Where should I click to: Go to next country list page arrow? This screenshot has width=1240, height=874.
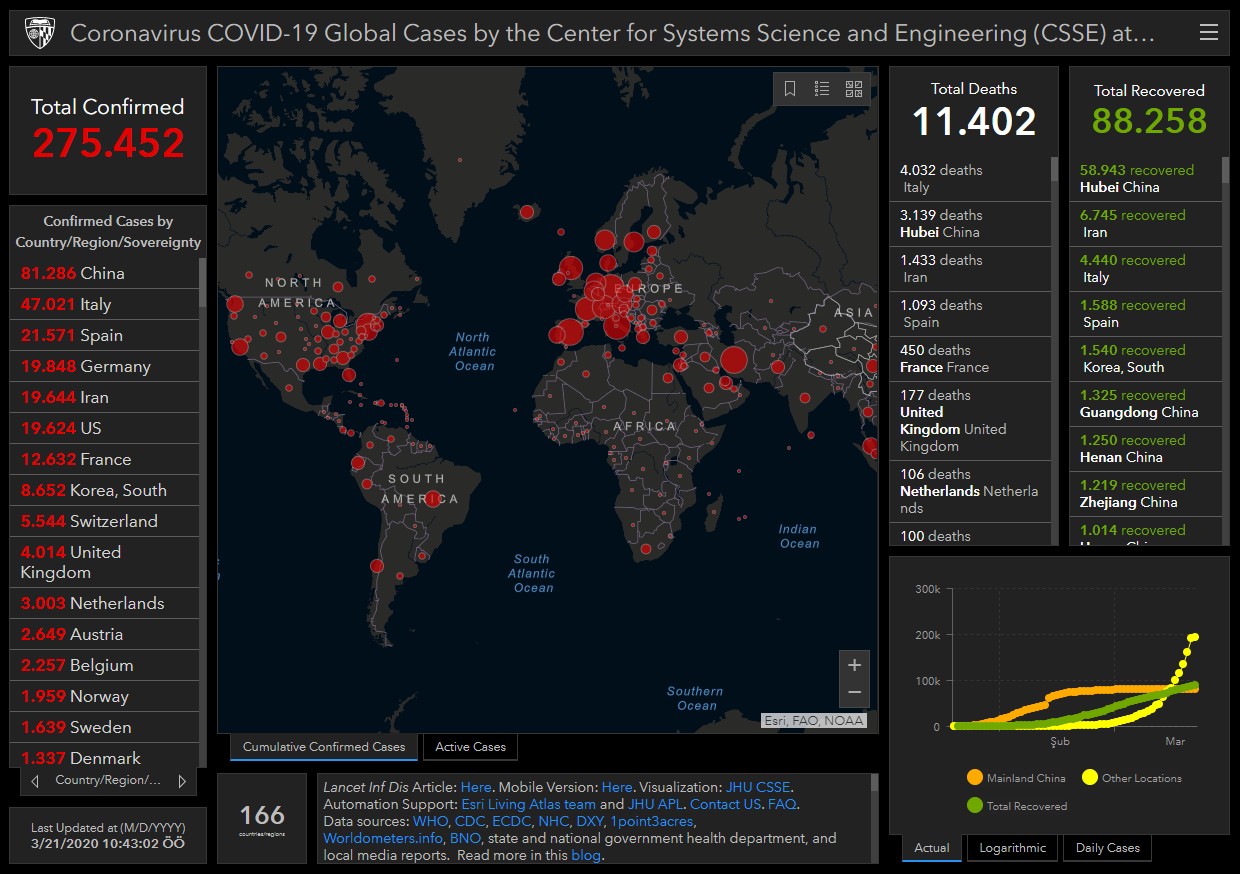pos(182,781)
